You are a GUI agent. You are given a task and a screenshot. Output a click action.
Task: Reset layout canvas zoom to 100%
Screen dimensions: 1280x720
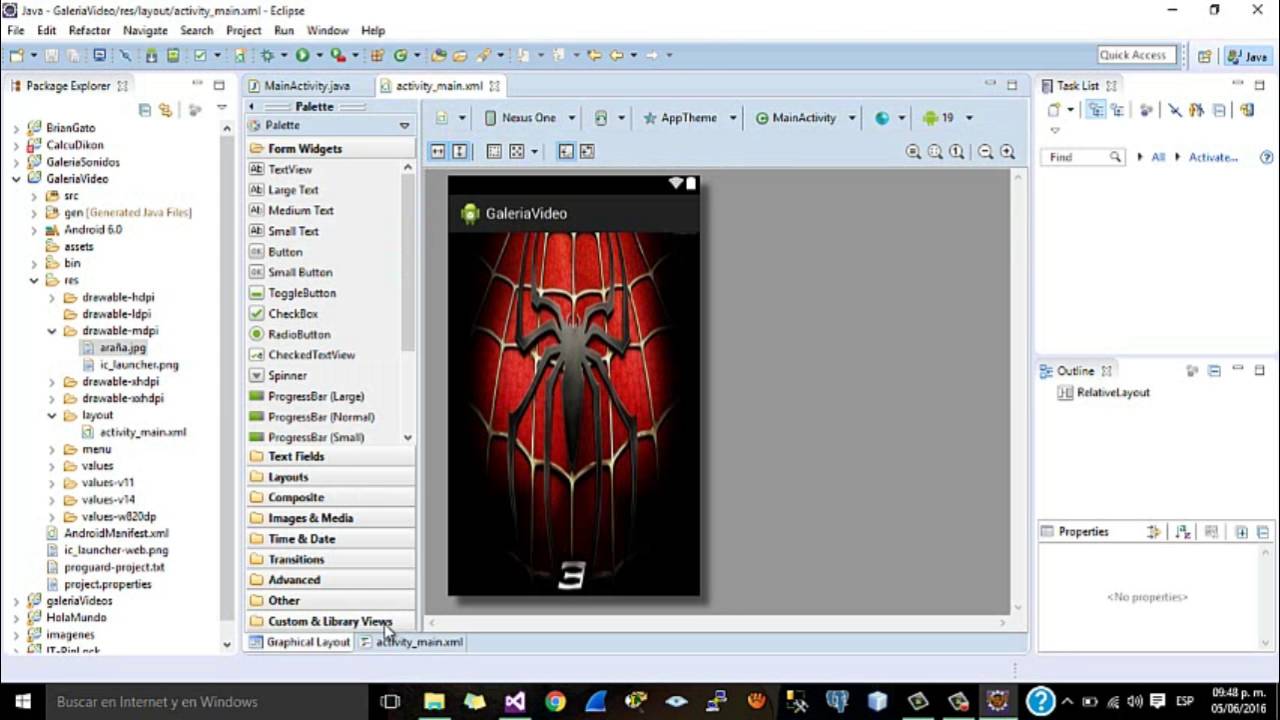[957, 152]
